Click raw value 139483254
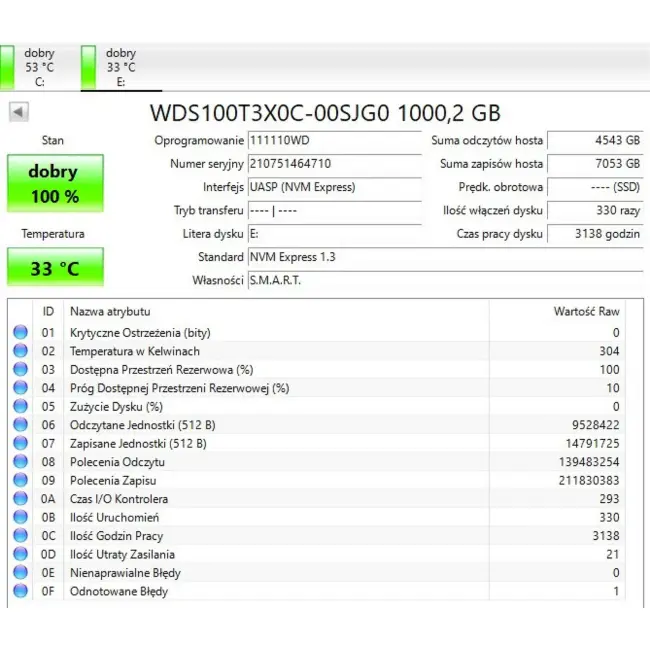 point(589,462)
